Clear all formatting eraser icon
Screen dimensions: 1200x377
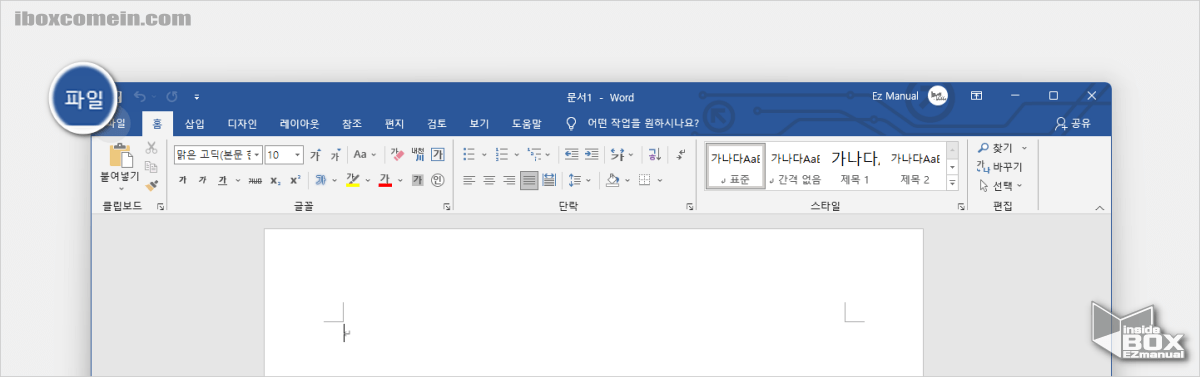[396, 155]
